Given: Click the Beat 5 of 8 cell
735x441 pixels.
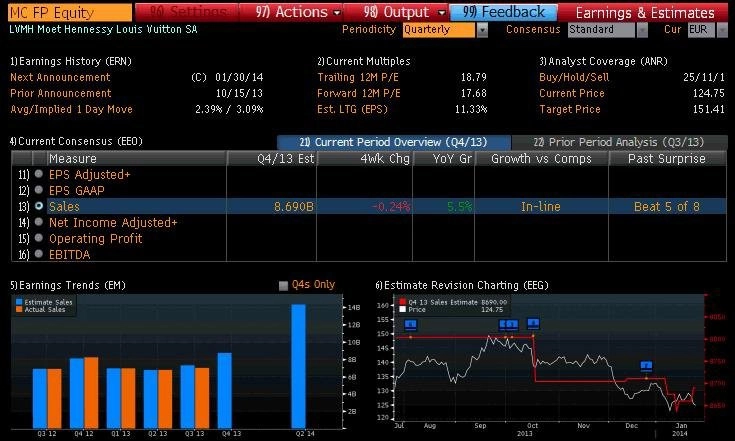Looking at the screenshot, I should point(667,207).
